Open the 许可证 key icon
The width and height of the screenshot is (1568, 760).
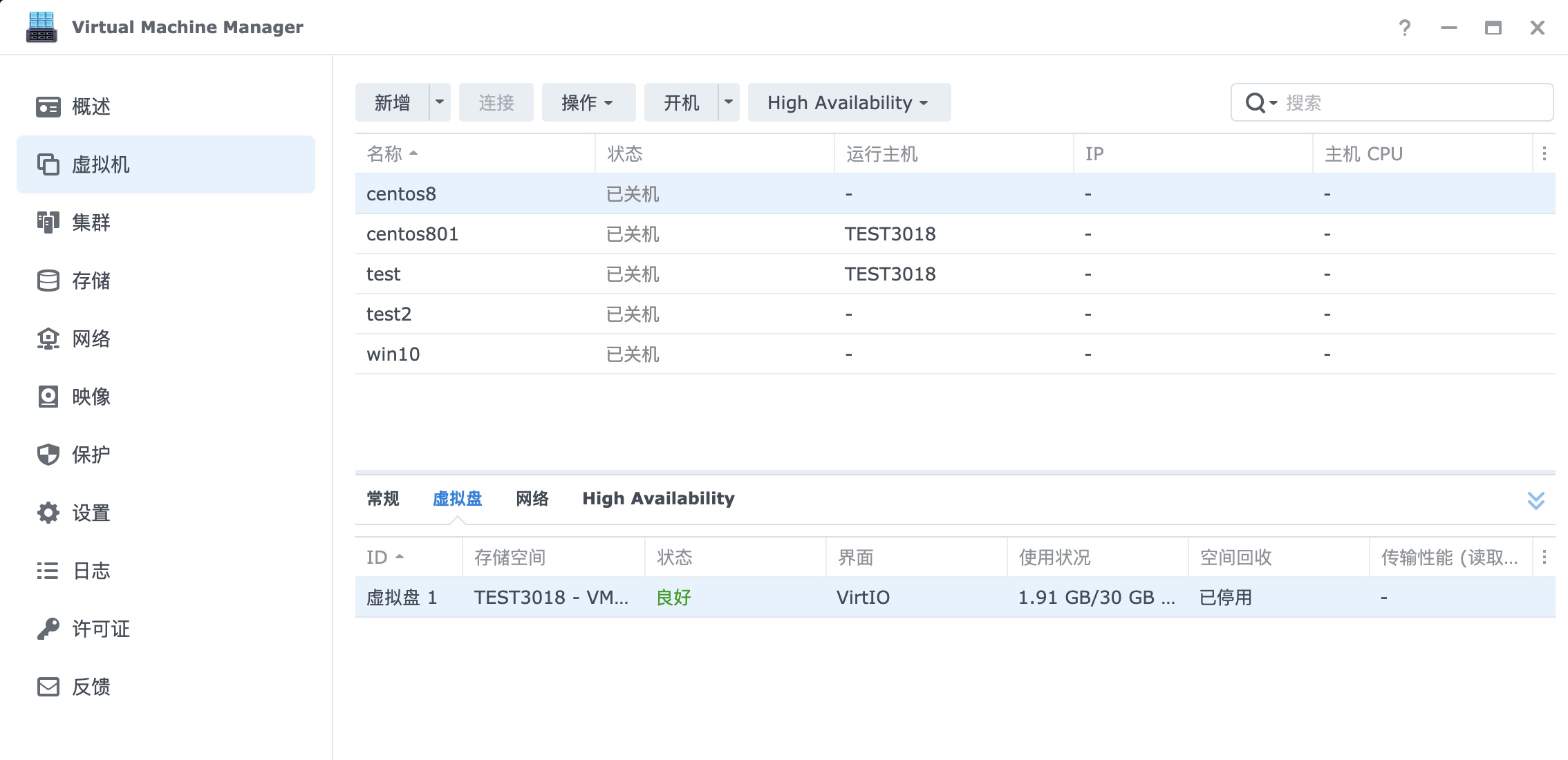[x=48, y=629]
